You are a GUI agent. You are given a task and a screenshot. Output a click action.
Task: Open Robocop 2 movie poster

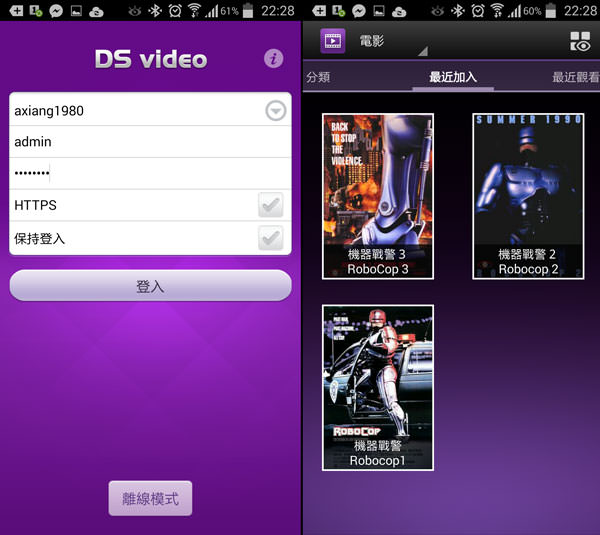click(x=528, y=196)
